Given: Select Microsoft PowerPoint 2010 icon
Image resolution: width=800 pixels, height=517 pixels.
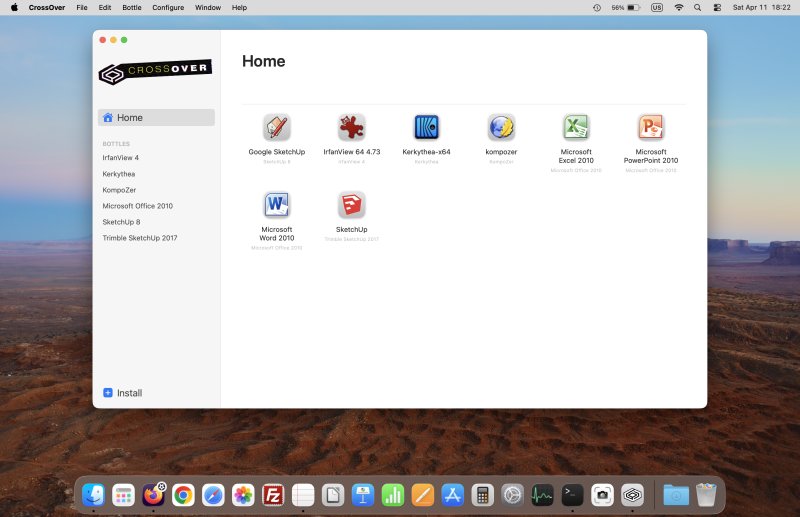Looking at the screenshot, I should (x=651, y=128).
